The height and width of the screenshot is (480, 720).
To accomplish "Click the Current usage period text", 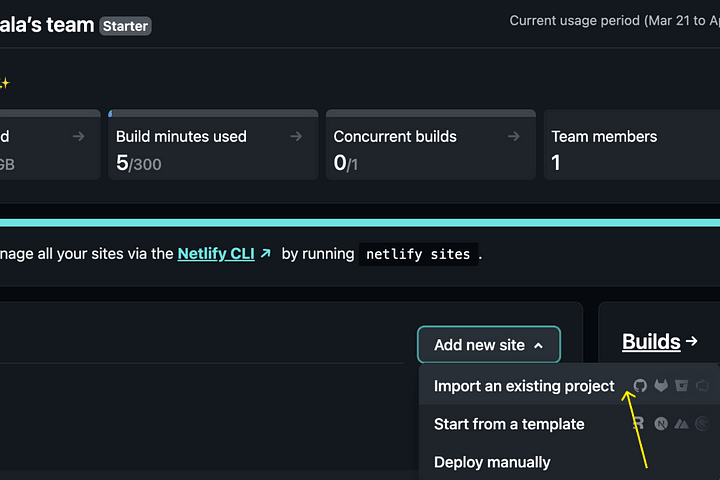I will point(614,21).
